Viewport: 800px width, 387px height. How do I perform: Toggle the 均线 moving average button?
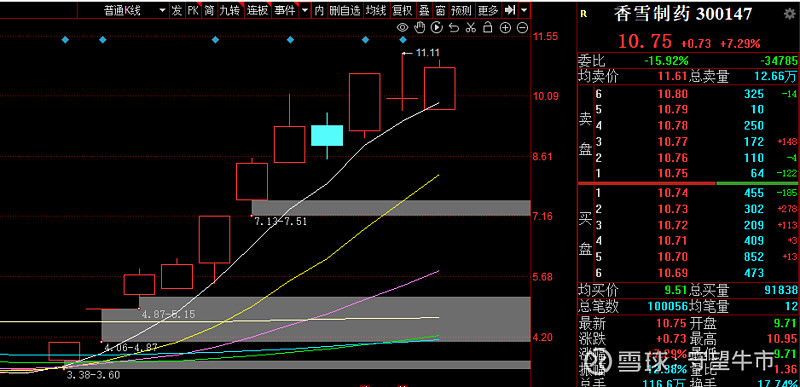pos(377,10)
